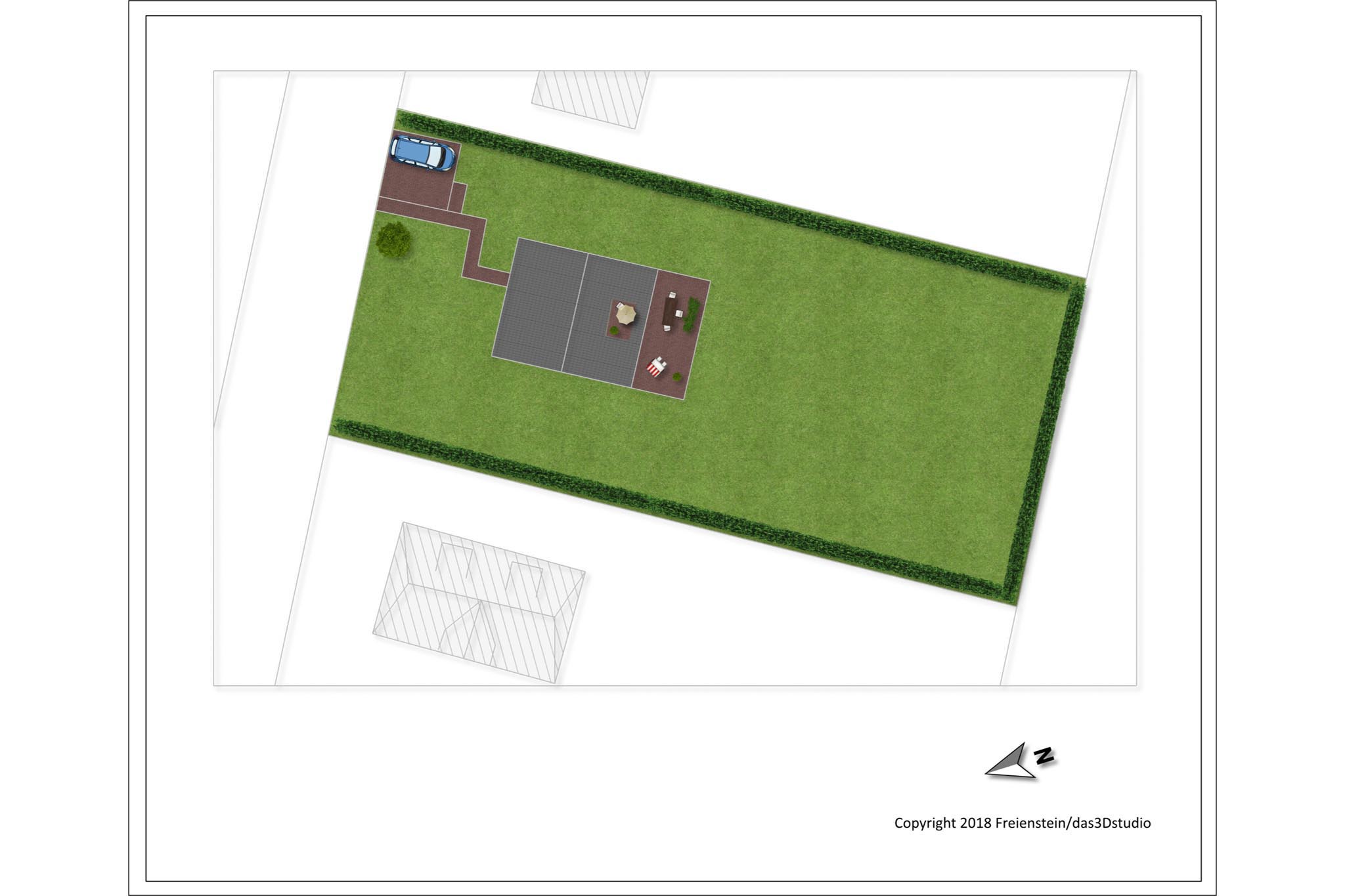Click the hatched neighbor building at bottom
The width and height of the screenshot is (1345, 896).
coord(479,603)
